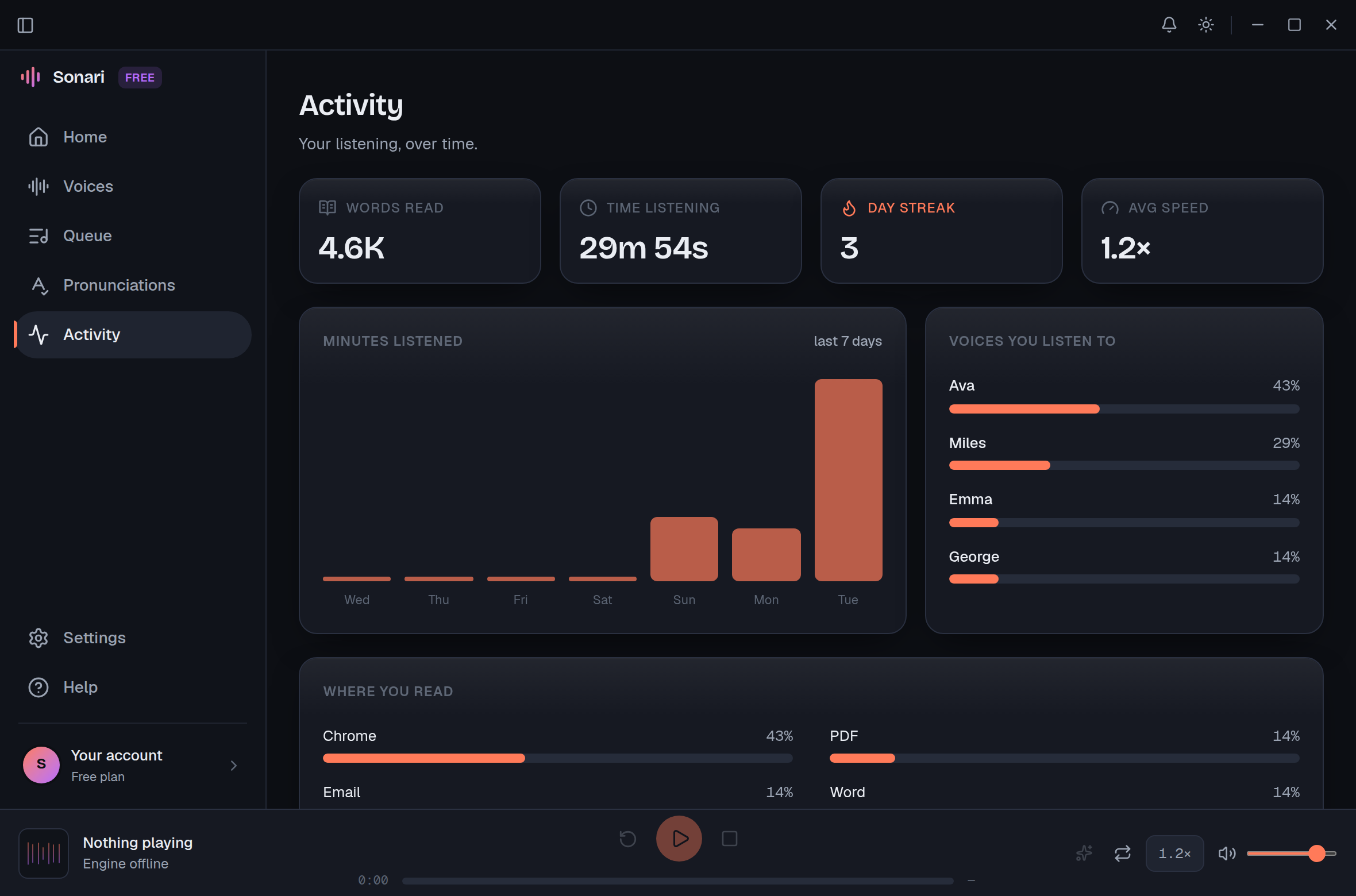The width and height of the screenshot is (1356, 896).
Task: Click the George voice name
Action: pyautogui.click(x=974, y=557)
